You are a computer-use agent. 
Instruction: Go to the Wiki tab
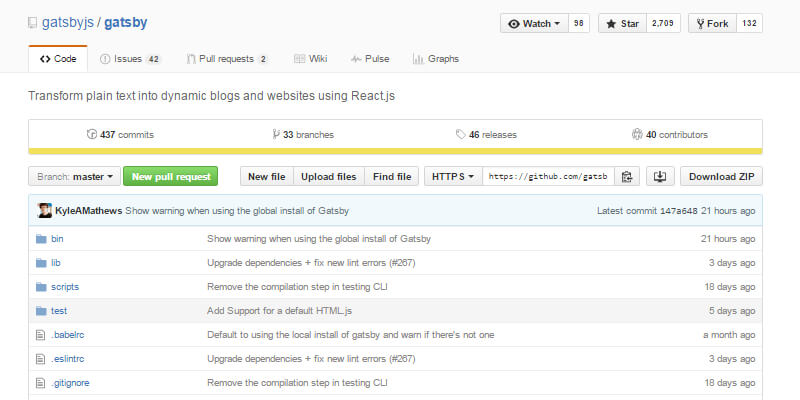pos(311,59)
